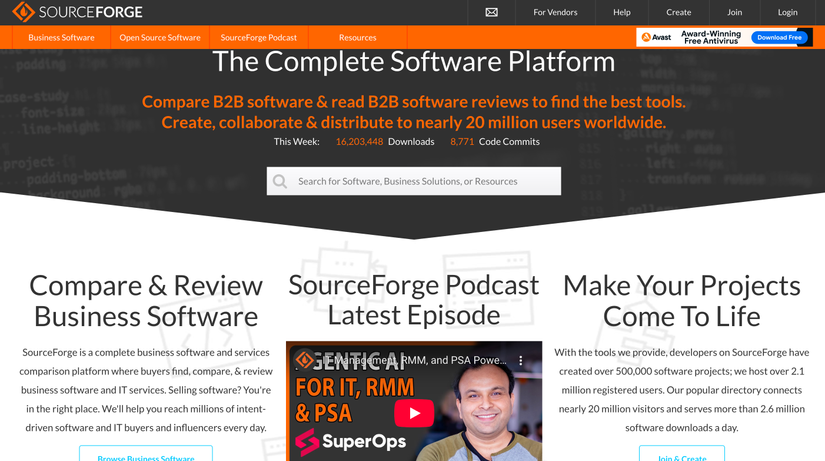Click the Login link
The image size is (825, 461).
(788, 12)
